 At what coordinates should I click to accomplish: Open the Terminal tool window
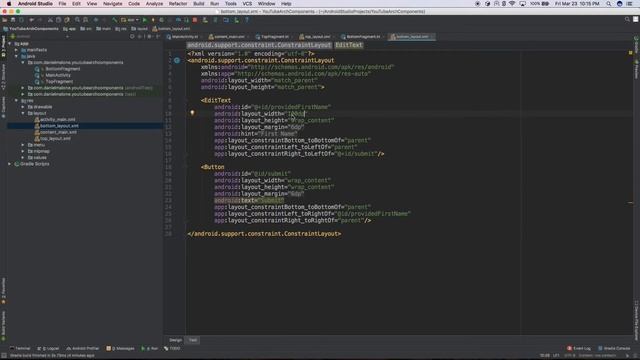[x=20, y=348]
